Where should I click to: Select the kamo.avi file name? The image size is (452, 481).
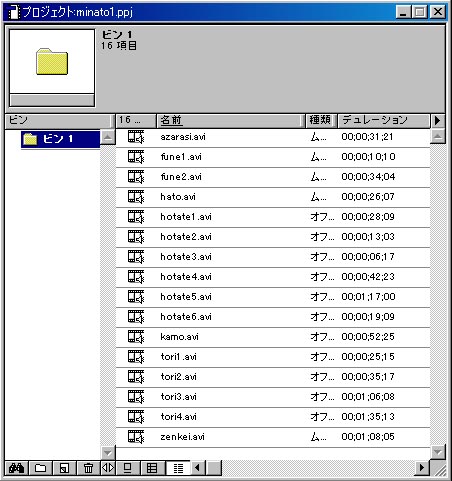[179, 337]
